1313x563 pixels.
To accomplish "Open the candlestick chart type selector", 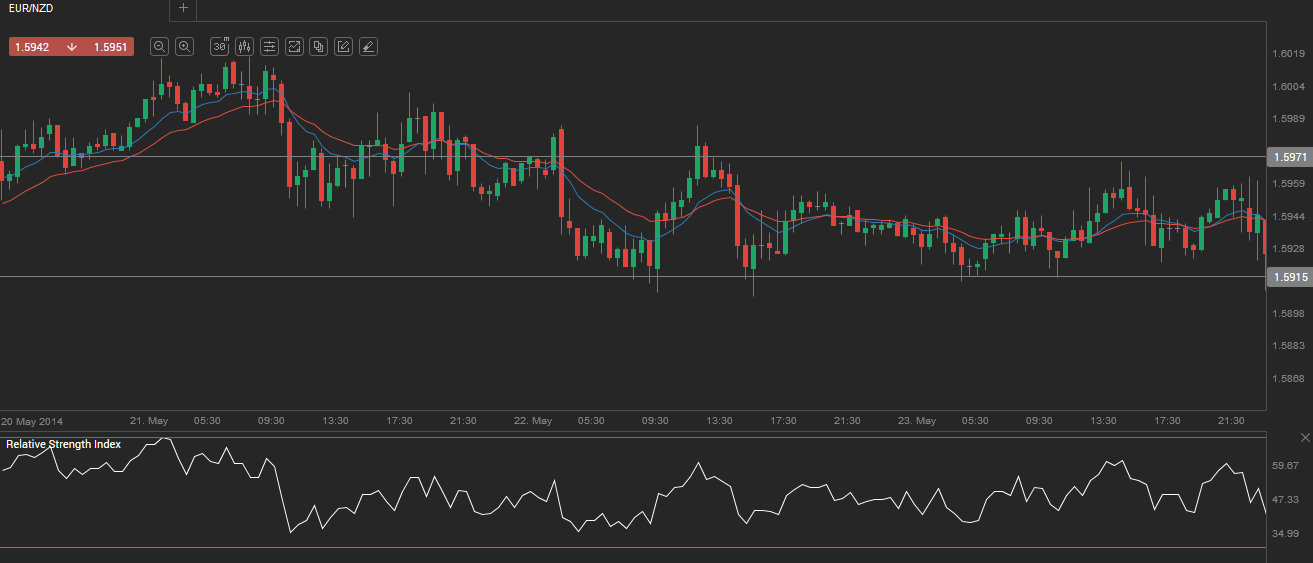I will point(244,46).
